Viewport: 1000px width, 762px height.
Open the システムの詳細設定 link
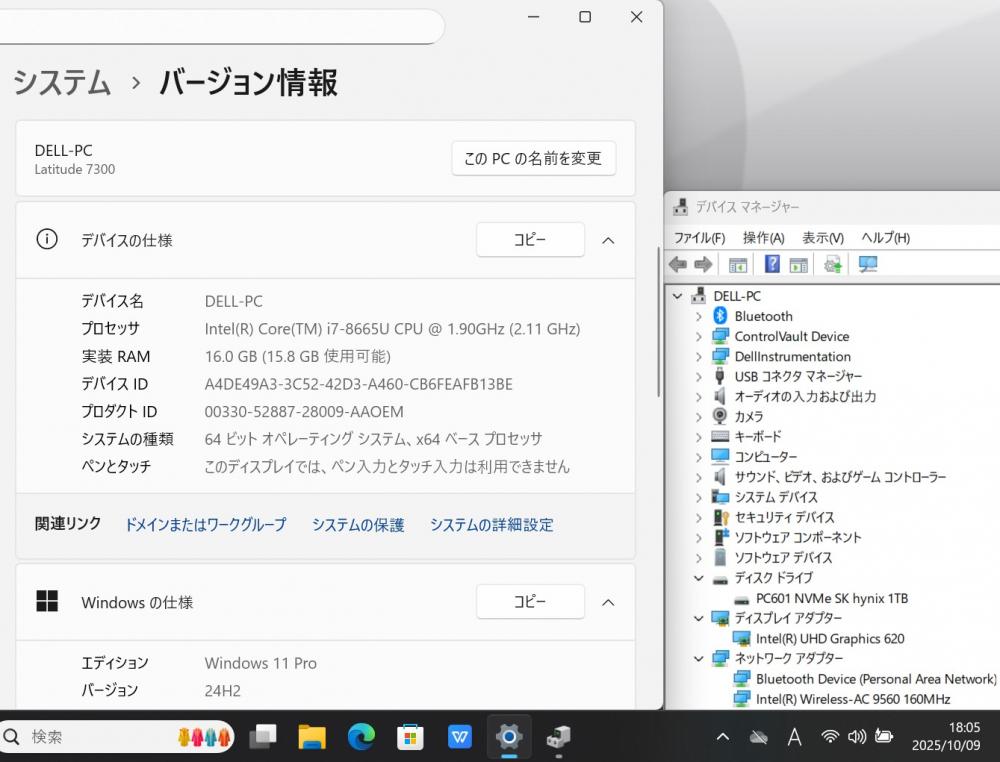[x=491, y=524]
